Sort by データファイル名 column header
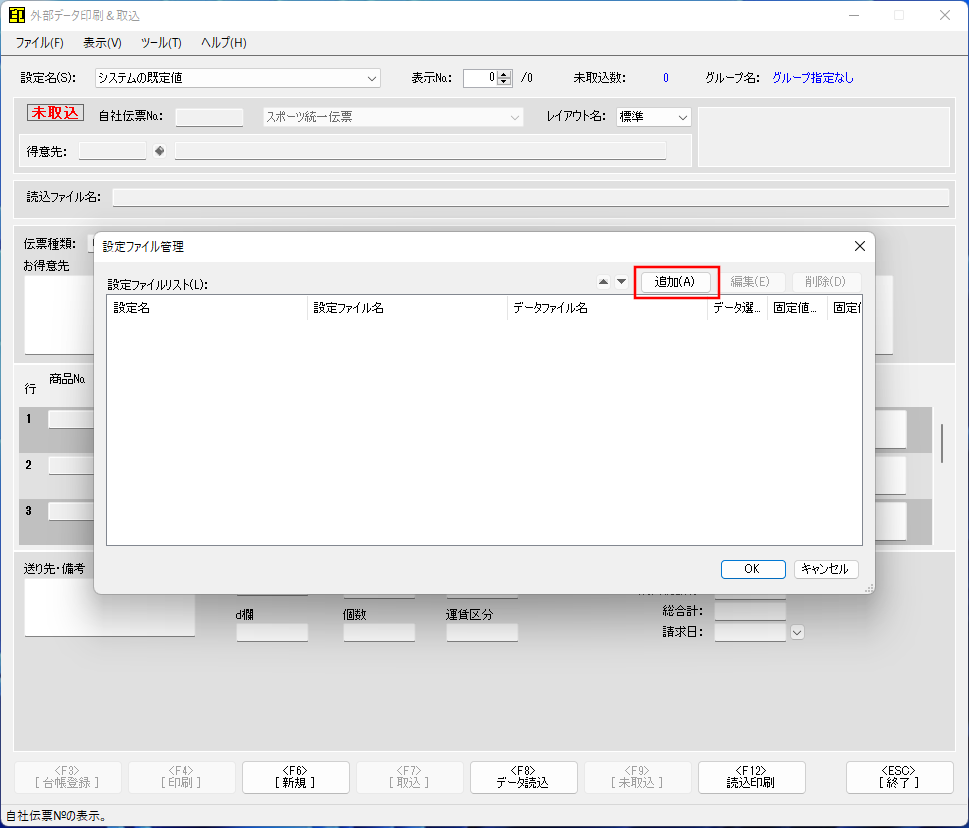This screenshot has height=828, width=969. tap(607, 308)
